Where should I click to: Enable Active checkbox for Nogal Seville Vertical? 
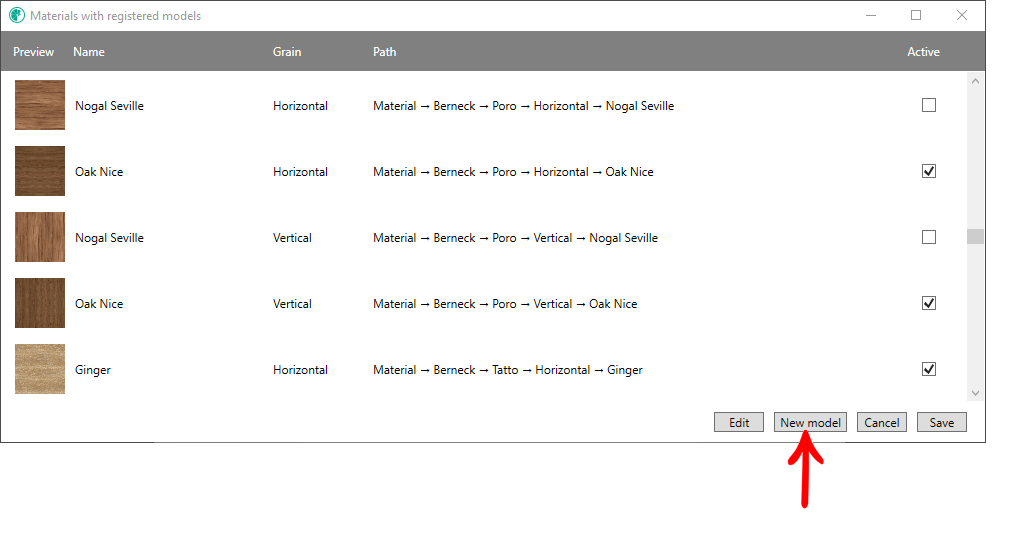click(x=928, y=237)
